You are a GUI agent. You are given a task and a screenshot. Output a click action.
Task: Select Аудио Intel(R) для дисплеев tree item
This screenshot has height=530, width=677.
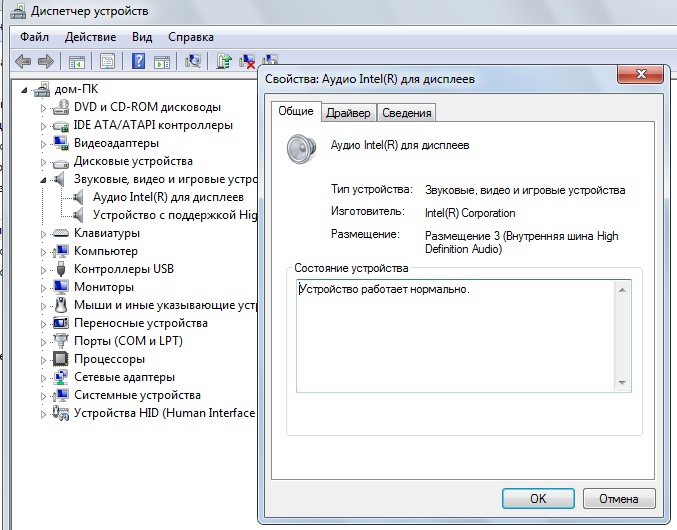tap(168, 197)
